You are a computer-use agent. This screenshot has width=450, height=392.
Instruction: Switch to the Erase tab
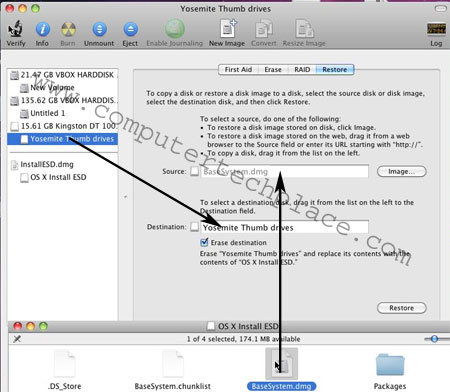click(273, 70)
